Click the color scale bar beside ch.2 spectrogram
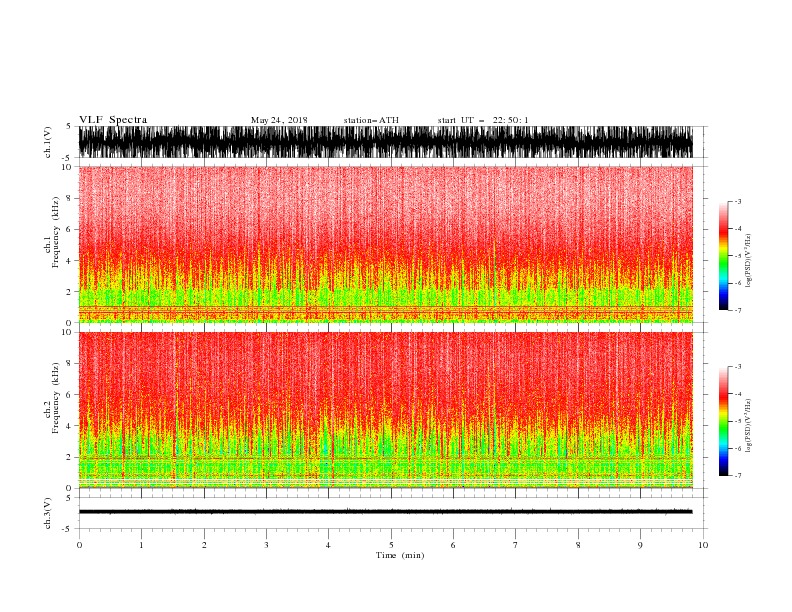Screen dimensions: 792x612 (724, 421)
